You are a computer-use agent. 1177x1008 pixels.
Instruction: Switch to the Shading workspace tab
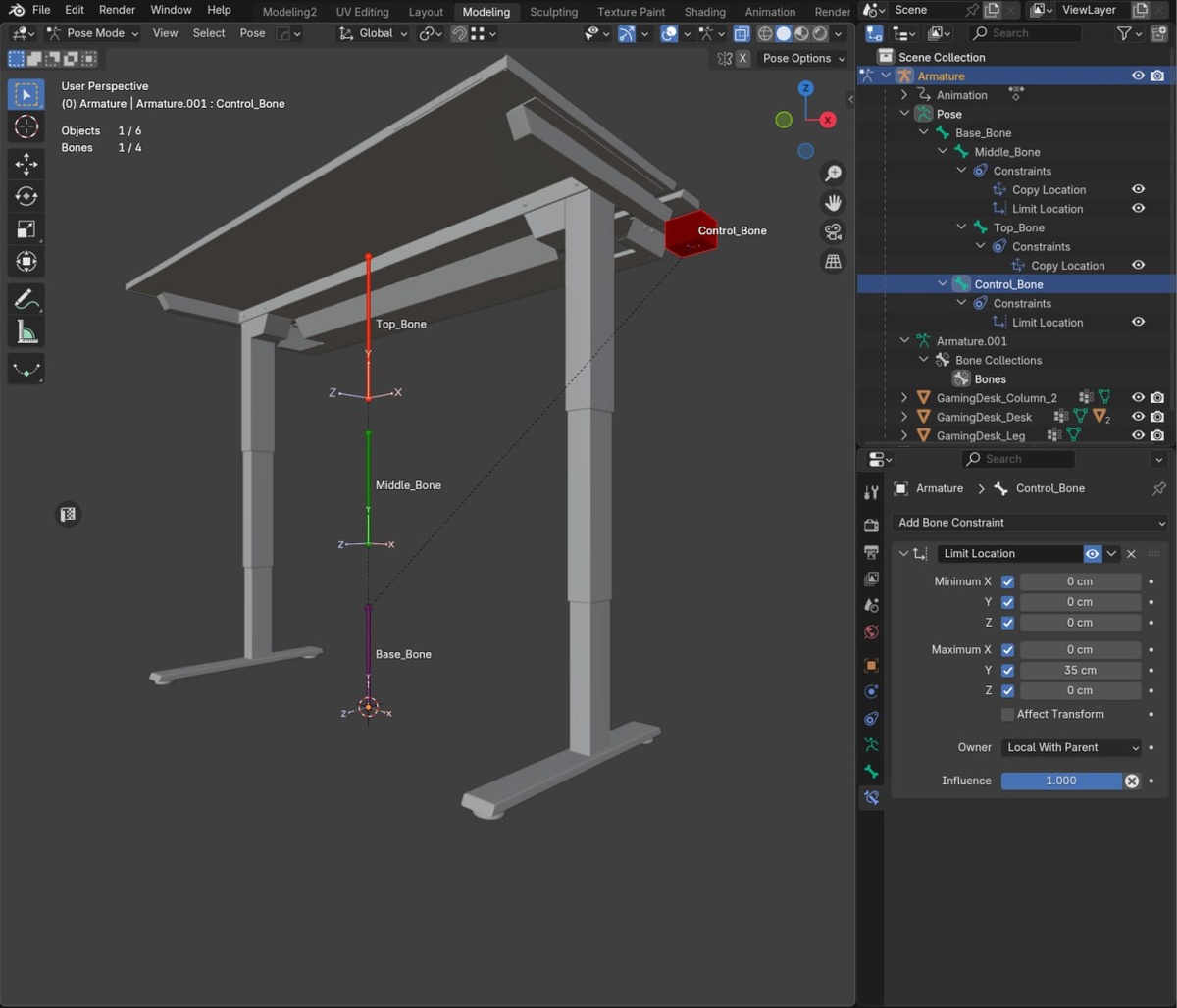coord(704,12)
